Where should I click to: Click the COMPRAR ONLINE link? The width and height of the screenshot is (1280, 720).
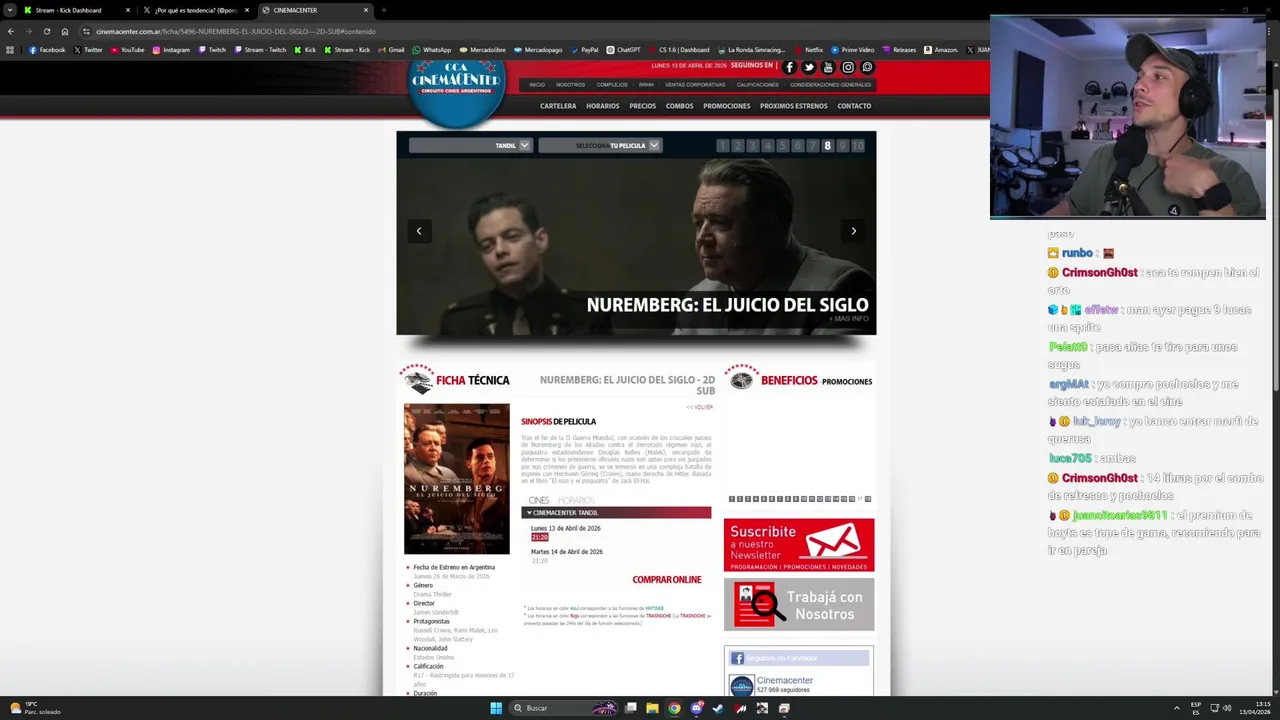click(667, 580)
